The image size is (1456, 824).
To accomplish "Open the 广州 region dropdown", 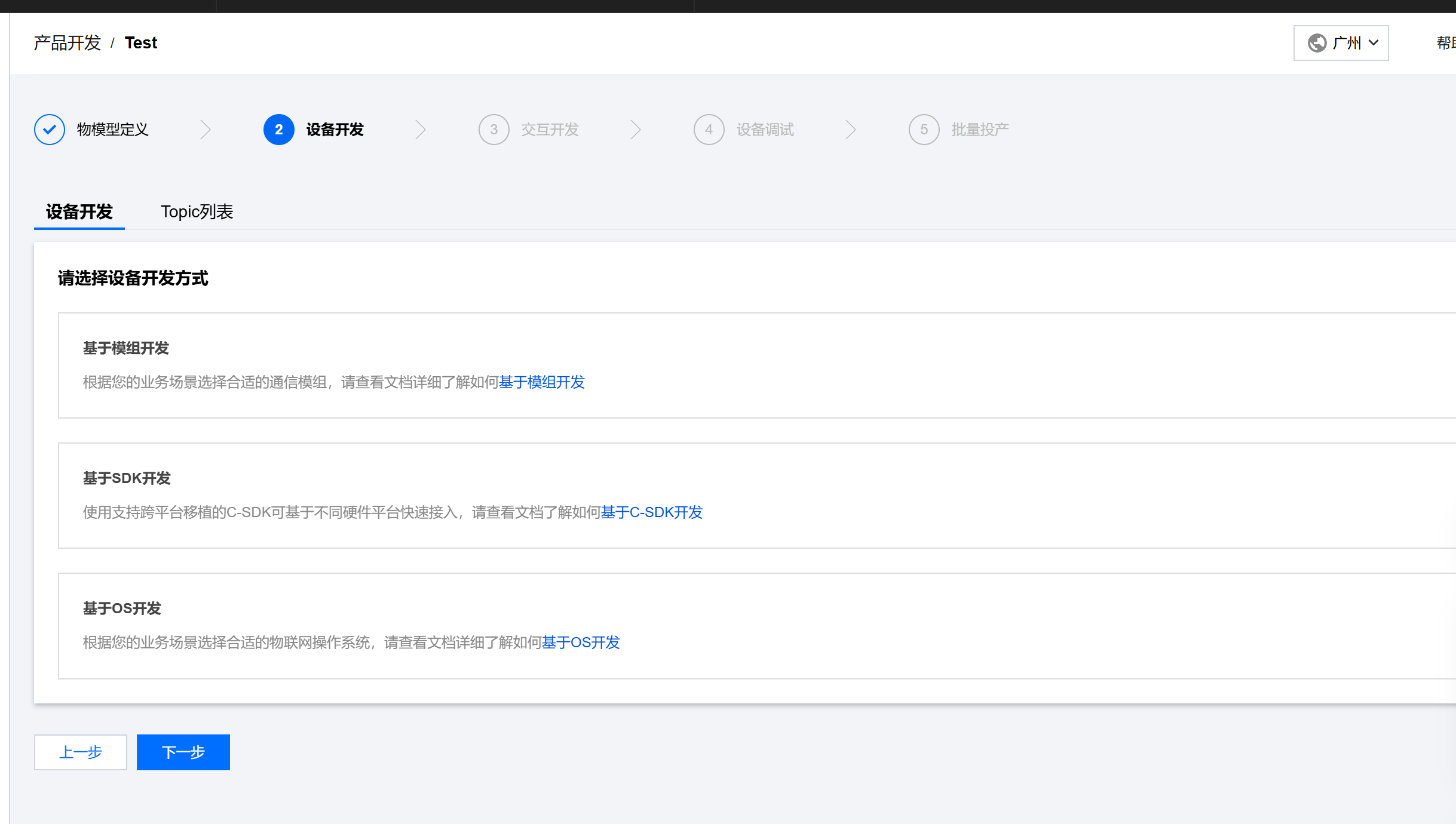I will pyautogui.click(x=1341, y=43).
